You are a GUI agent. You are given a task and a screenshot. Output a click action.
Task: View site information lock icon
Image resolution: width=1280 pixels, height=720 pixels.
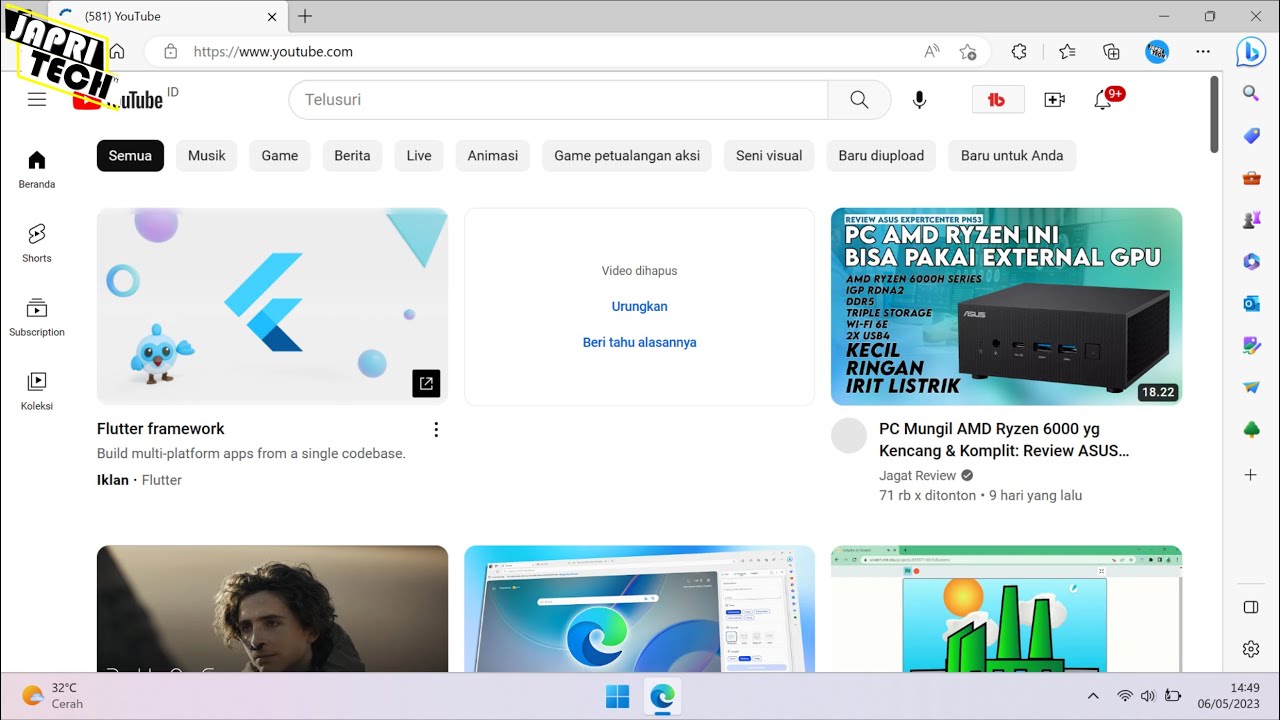170,51
